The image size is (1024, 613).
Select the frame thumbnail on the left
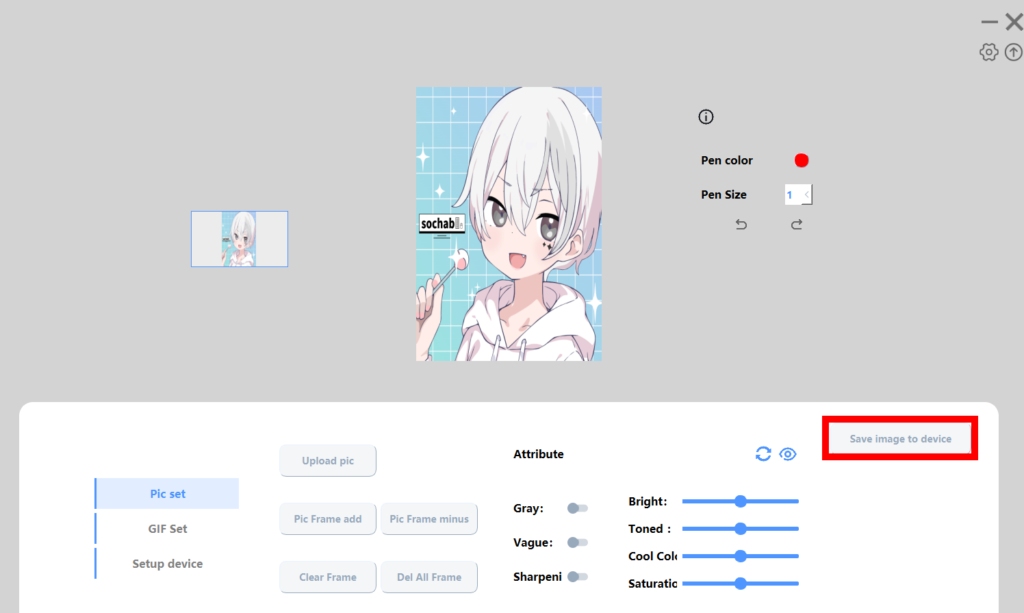click(x=239, y=239)
